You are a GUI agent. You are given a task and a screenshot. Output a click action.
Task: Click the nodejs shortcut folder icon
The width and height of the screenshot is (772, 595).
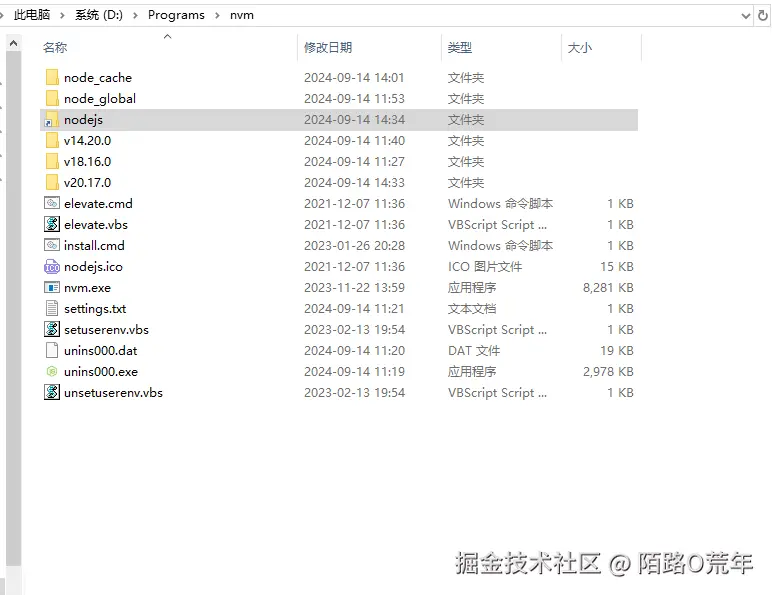click(52, 120)
